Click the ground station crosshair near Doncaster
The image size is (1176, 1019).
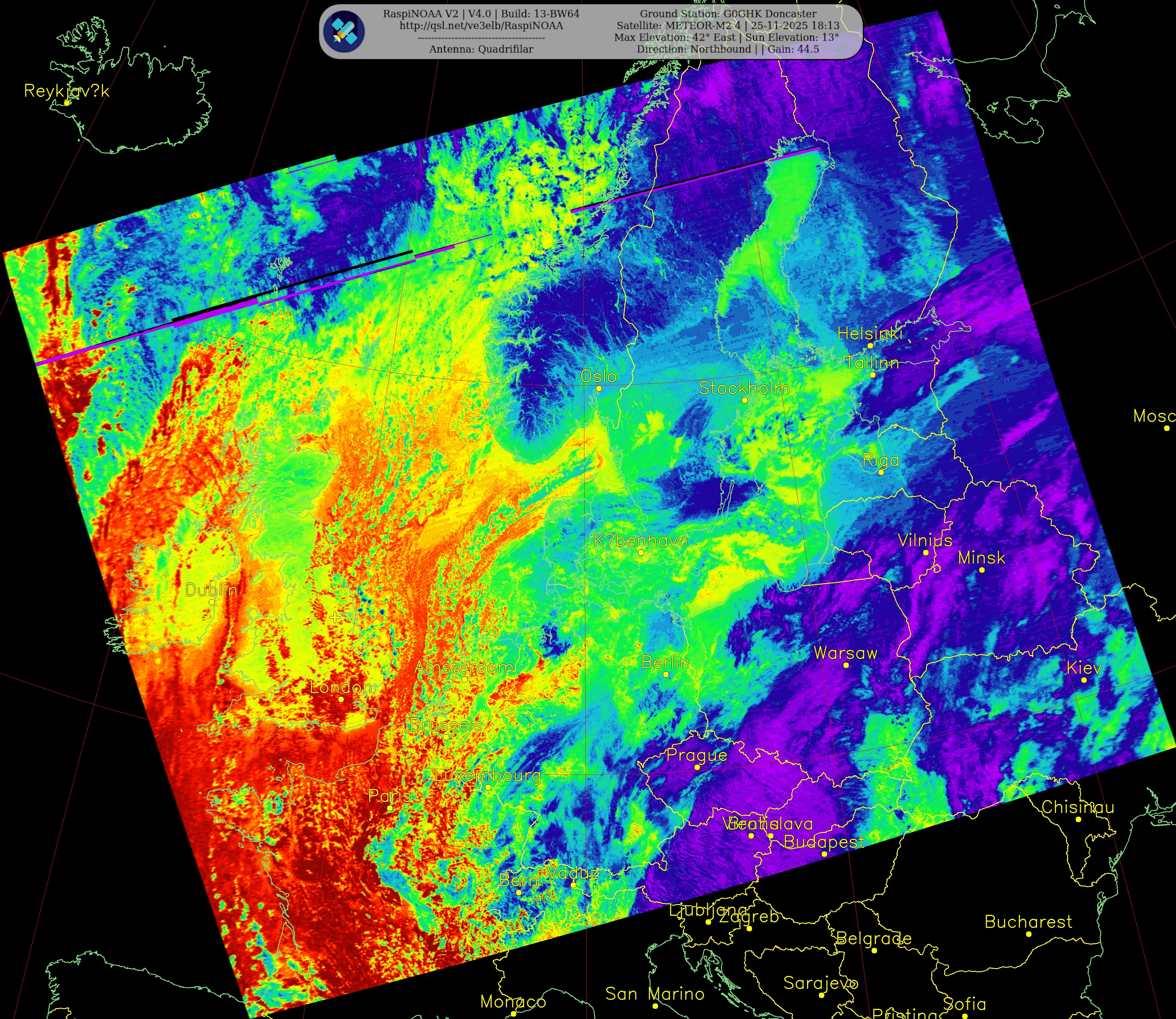tap(334, 618)
